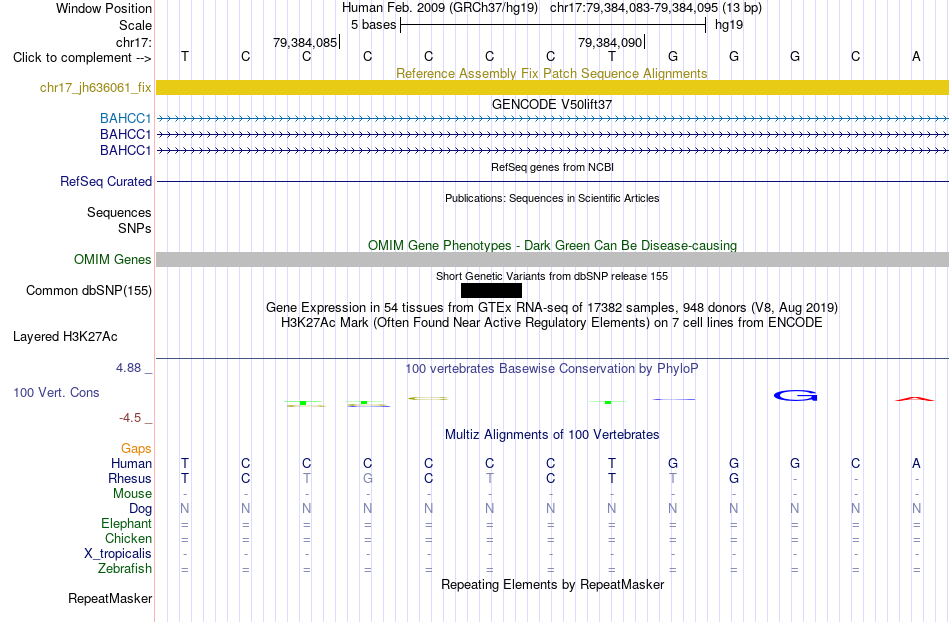This screenshot has width=950, height=622.
Task: Click the red A logo in PhyloP track
Action: [915, 399]
